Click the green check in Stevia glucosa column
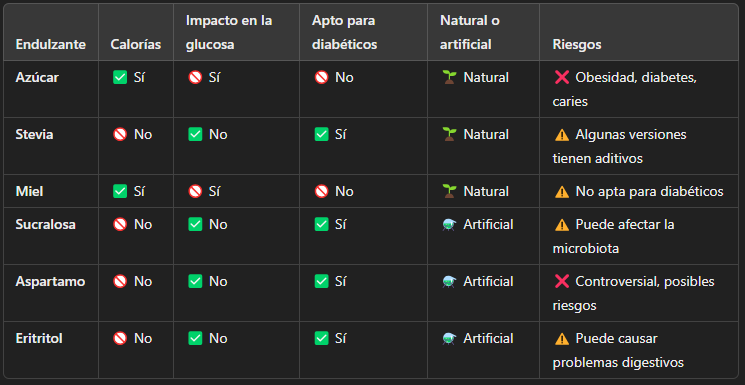This screenshot has height=385, width=745. pyautogui.click(x=195, y=135)
